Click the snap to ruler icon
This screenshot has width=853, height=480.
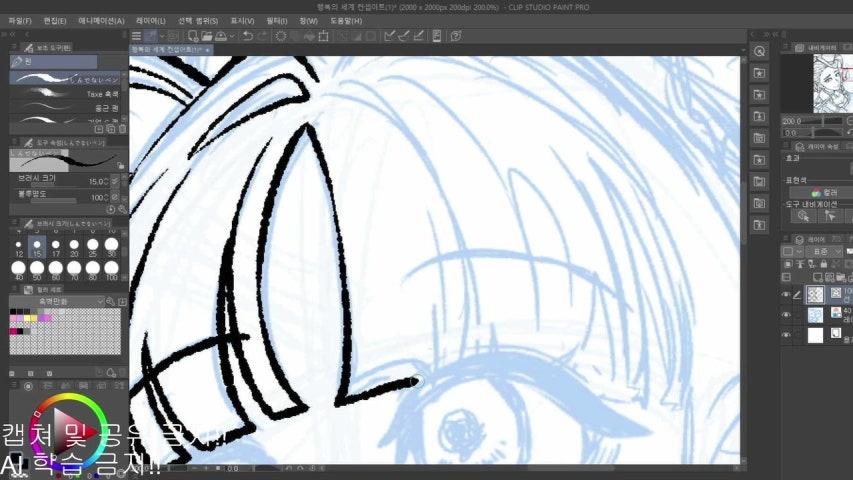(390, 36)
